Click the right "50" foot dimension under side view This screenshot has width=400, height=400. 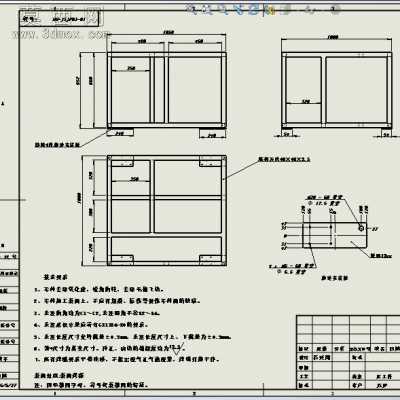point(386,134)
